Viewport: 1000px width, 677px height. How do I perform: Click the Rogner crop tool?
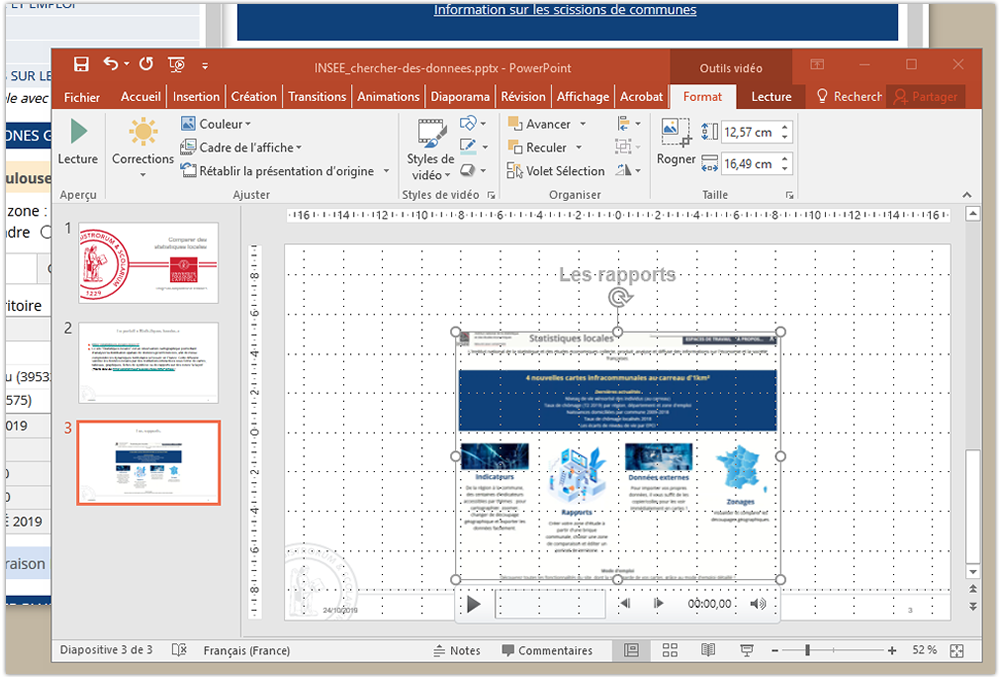676,141
